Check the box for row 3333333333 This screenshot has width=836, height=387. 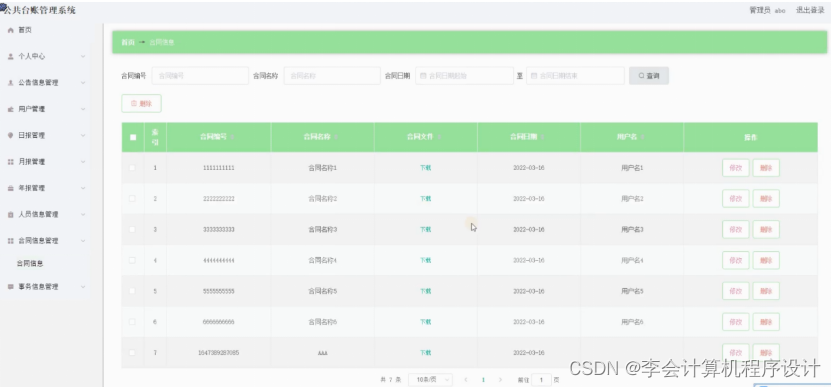click(132, 229)
